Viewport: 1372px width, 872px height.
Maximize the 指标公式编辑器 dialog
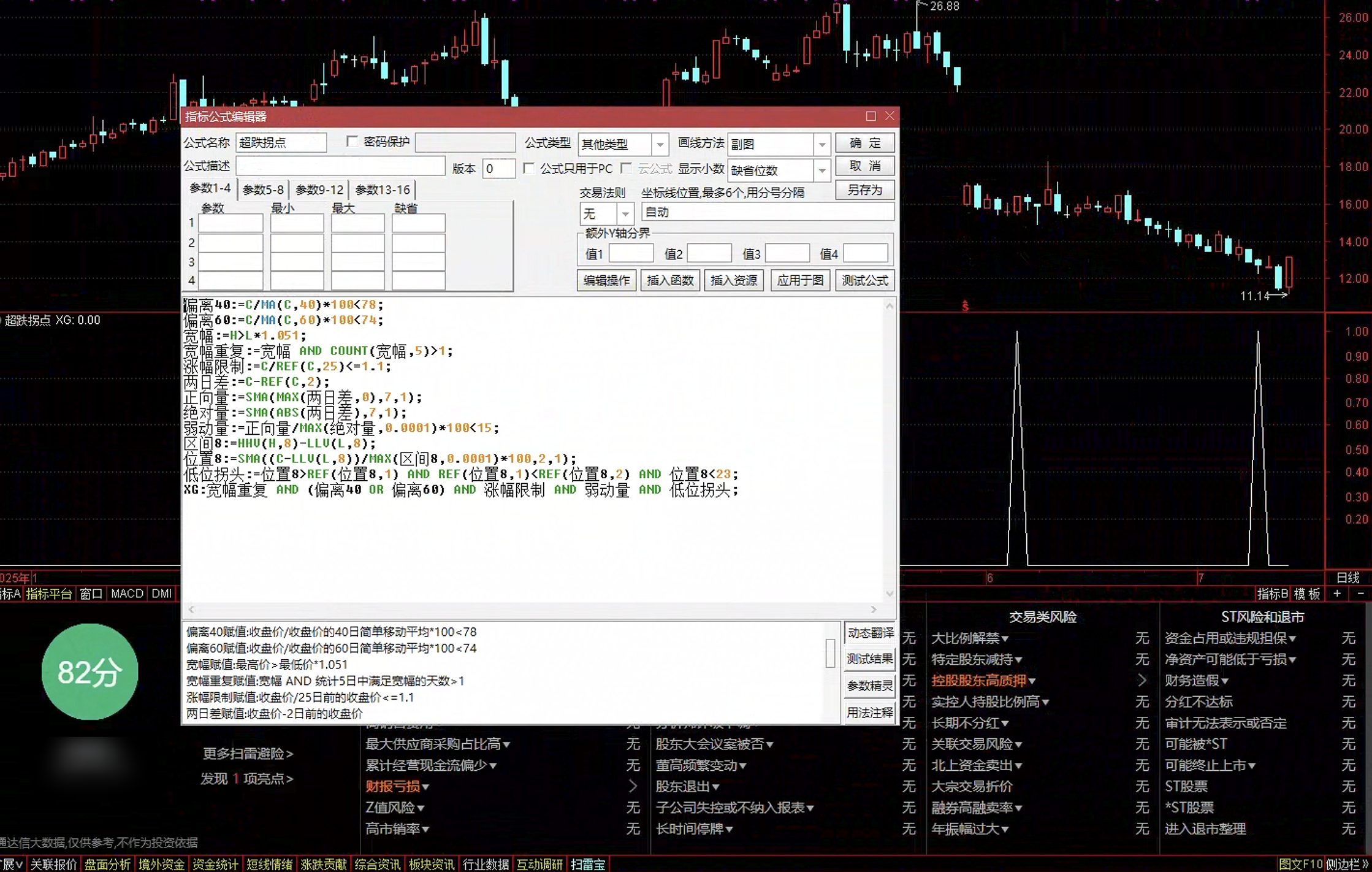tap(871, 116)
